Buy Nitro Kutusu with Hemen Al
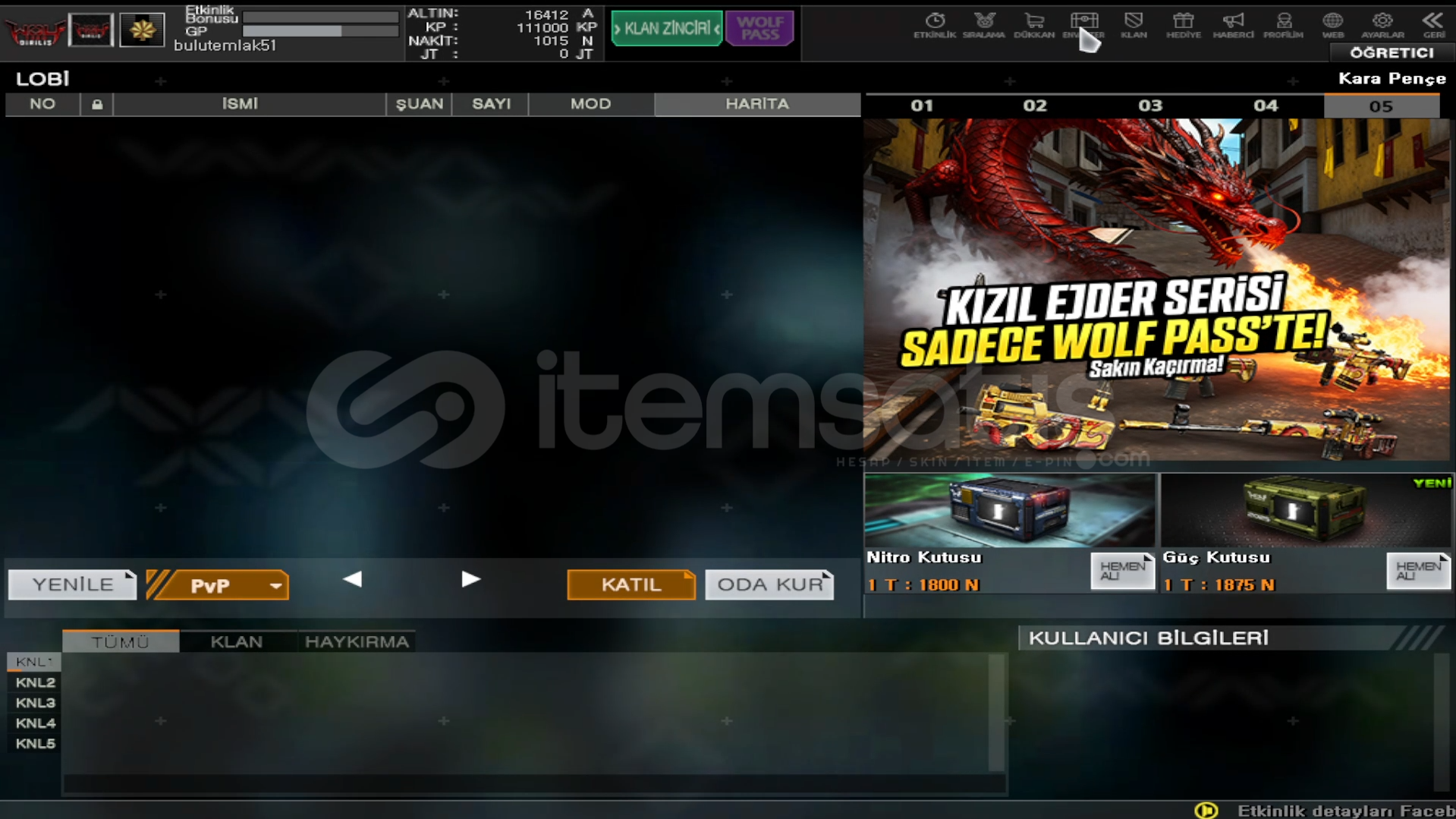Viewport: 1456px width, 819px height. [1121, 571]
